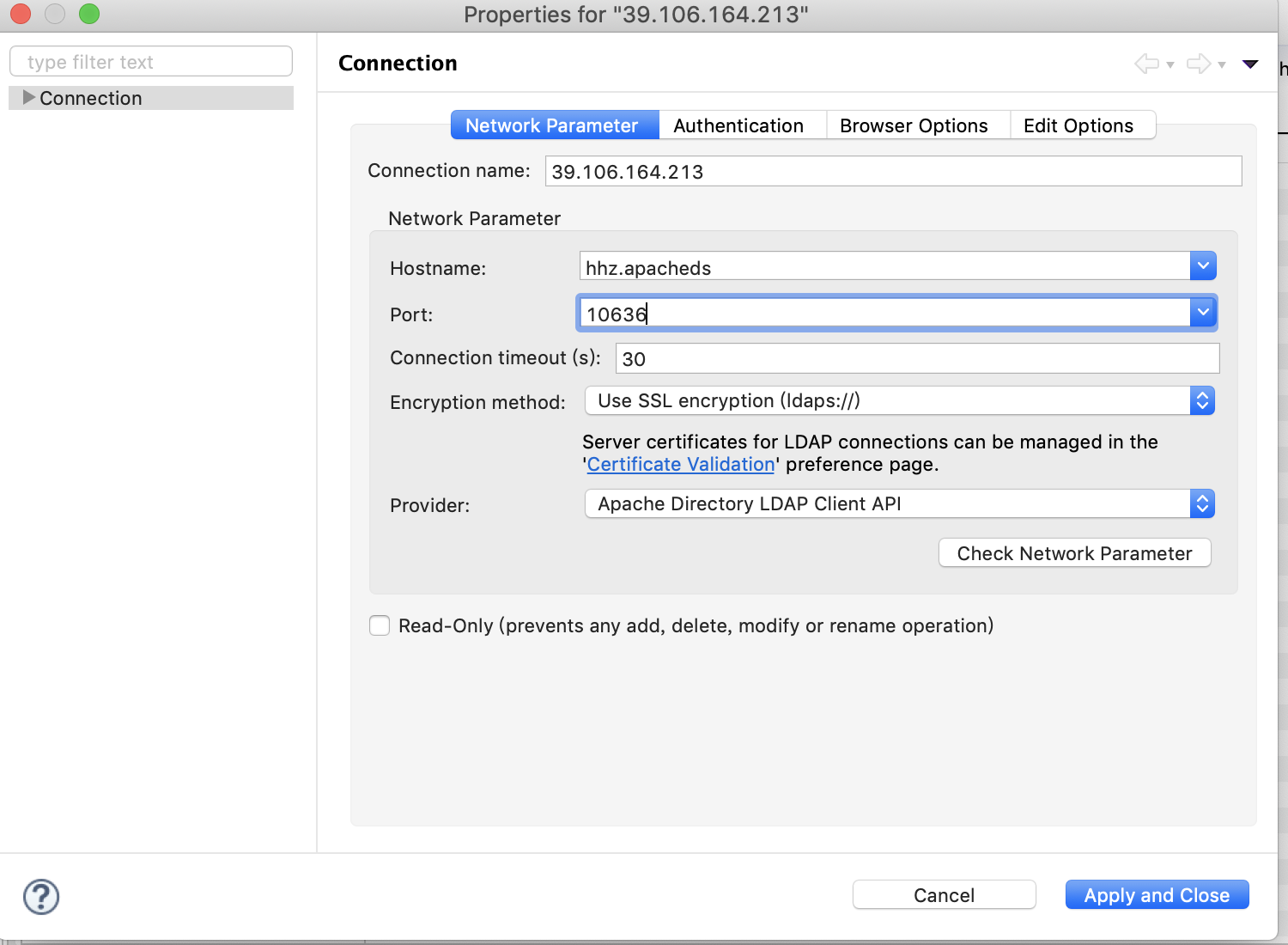
Task: Click the Apply and Close button
Action: (1157, 894)
